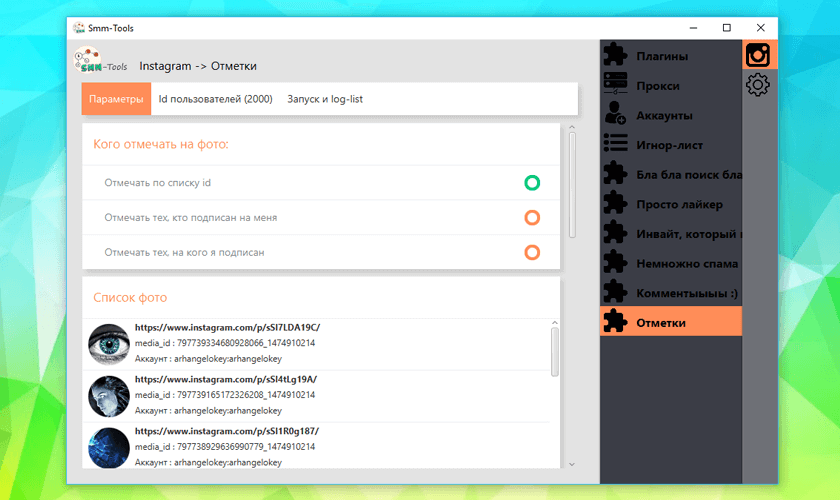Click the eye photo thumbnail

point(109,343)
